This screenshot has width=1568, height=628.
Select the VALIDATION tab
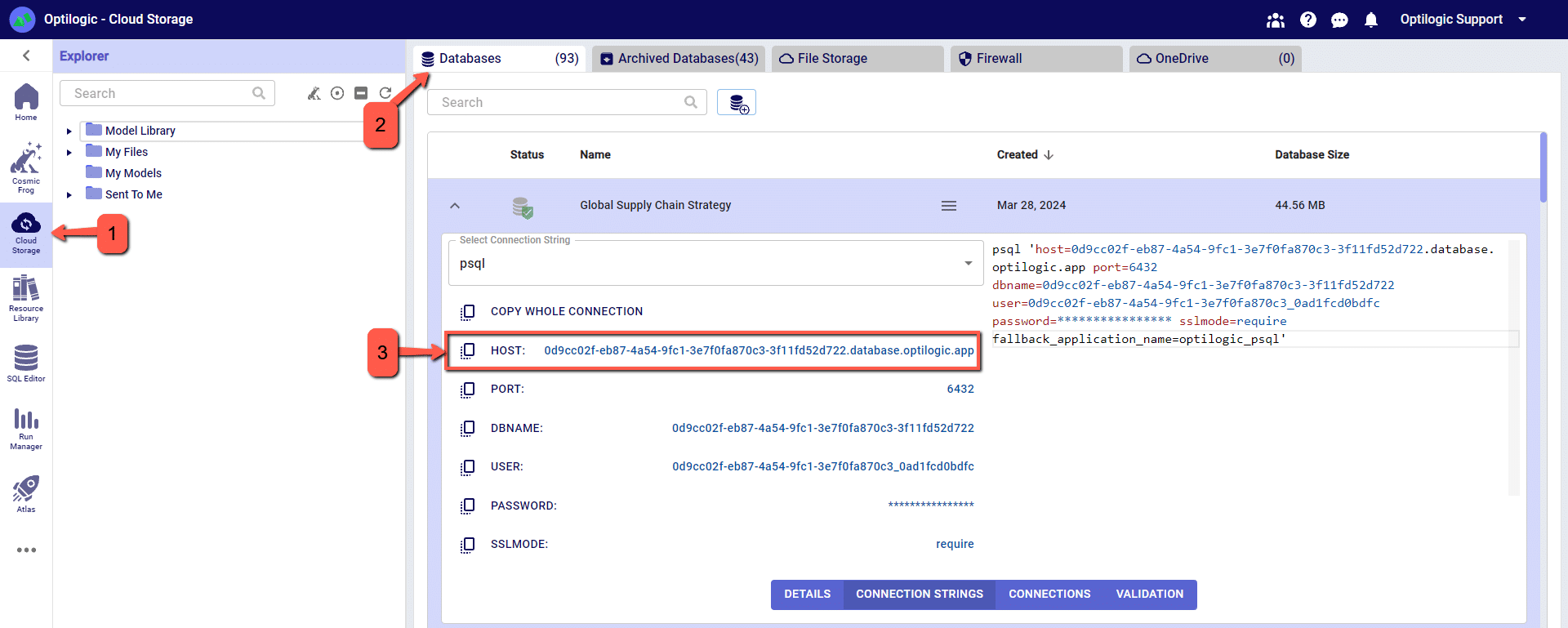1150,595
